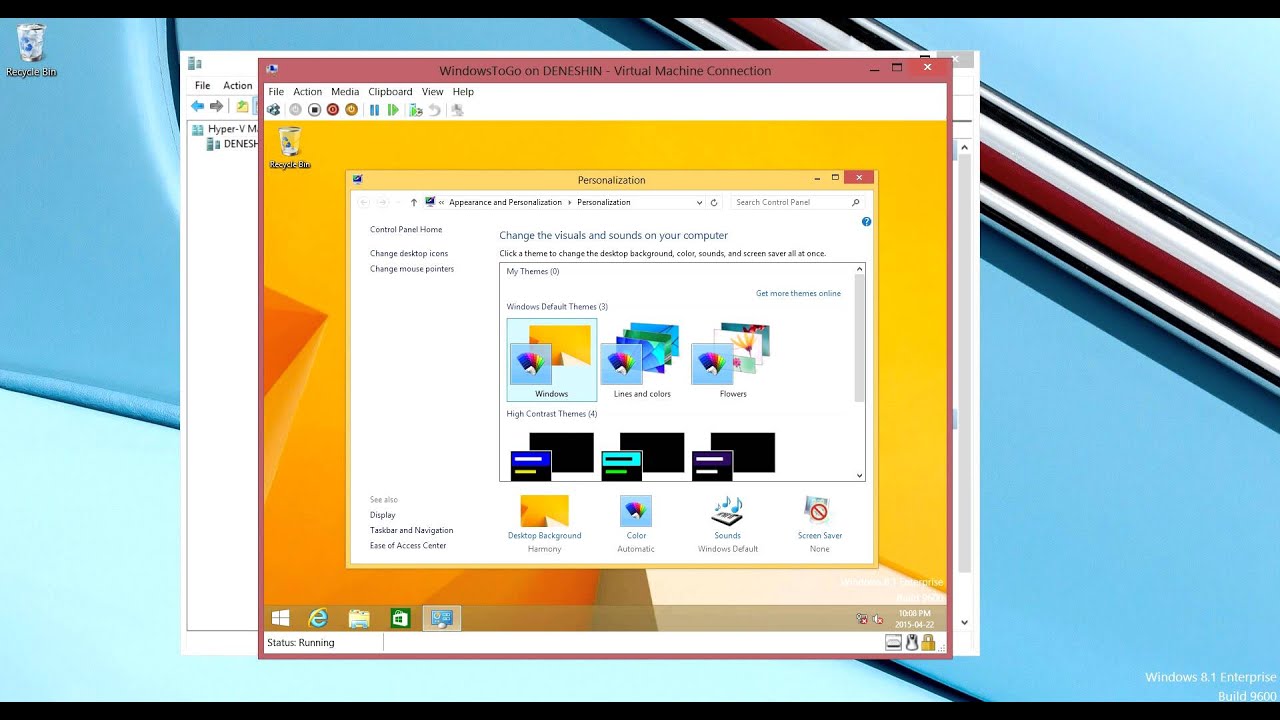This screenshot has height=720, width=1280.
Task: Select the third high contrast theme thumbnail
Action: coord(733,456)
